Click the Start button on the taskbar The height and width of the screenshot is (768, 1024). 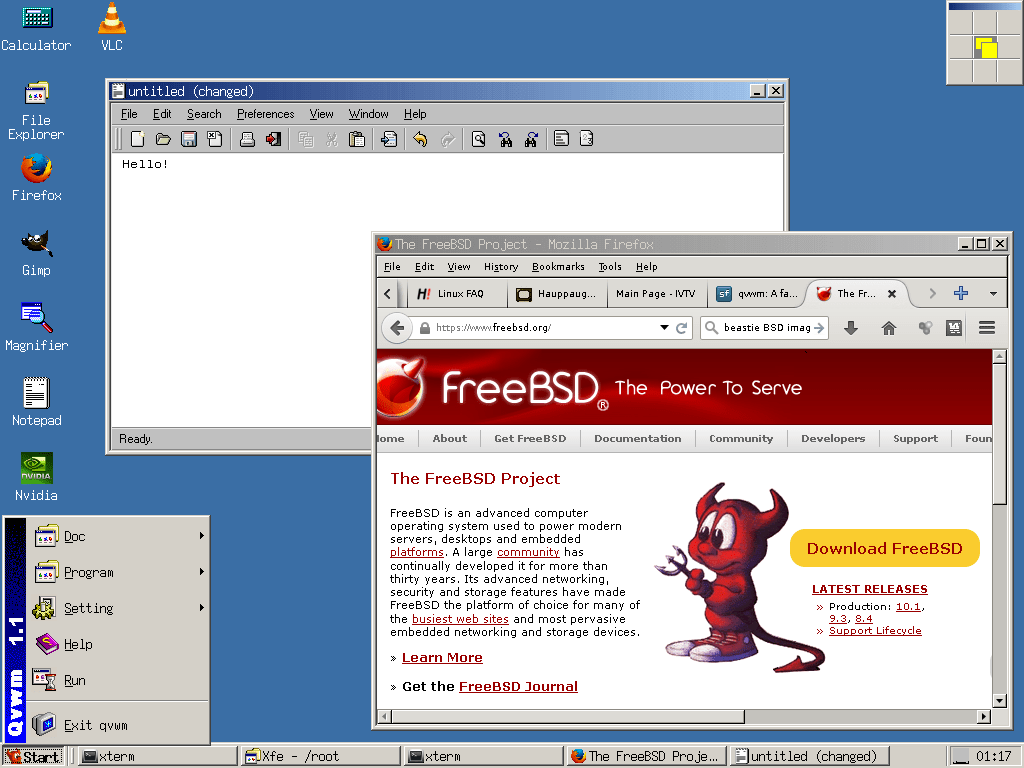pos(33,756)
